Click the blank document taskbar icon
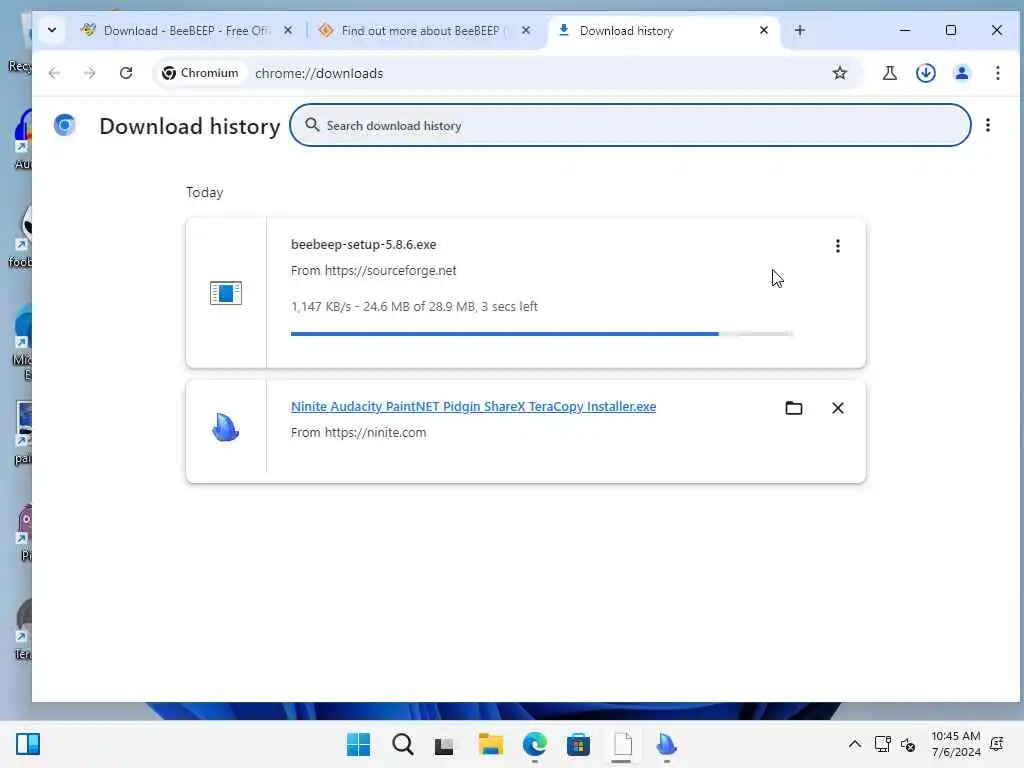This screenshot has width=1024, height=768. pos(622,744)
